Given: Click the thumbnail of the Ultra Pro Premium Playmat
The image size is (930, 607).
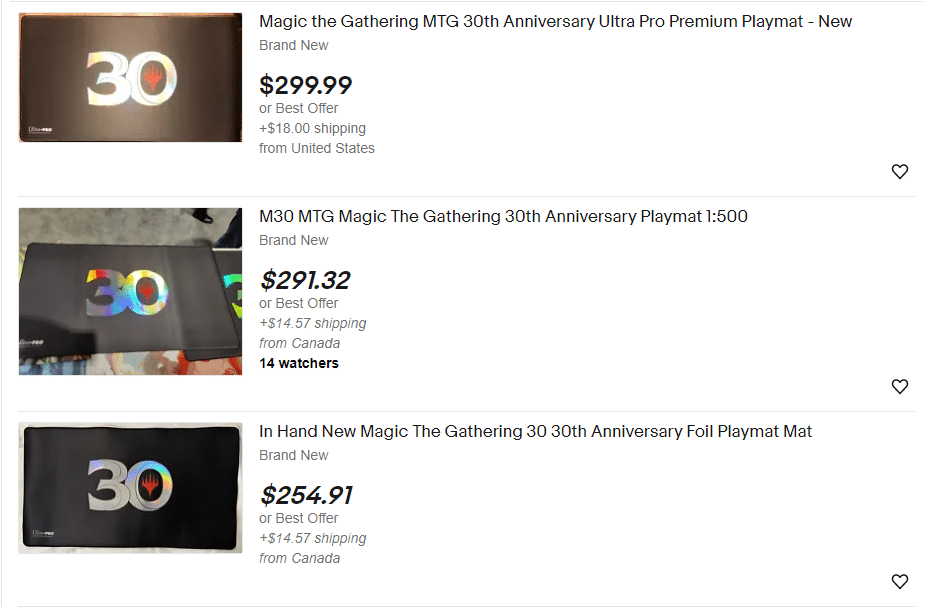Looking at the screenshot, I should (x=130, y=77).
